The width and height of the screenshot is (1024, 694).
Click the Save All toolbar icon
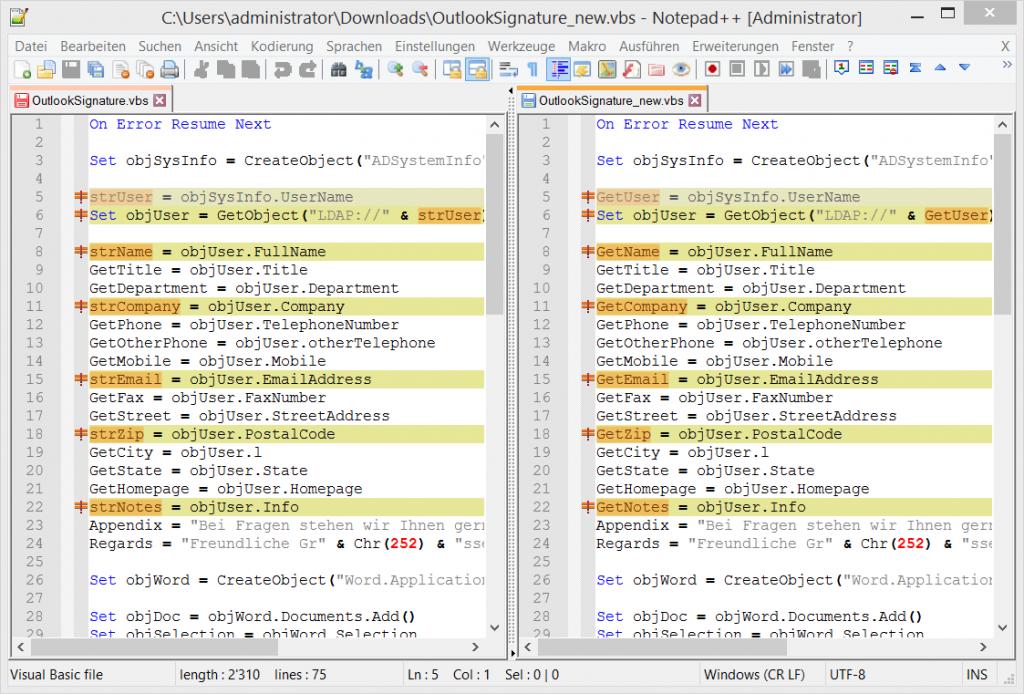point(96,68)
